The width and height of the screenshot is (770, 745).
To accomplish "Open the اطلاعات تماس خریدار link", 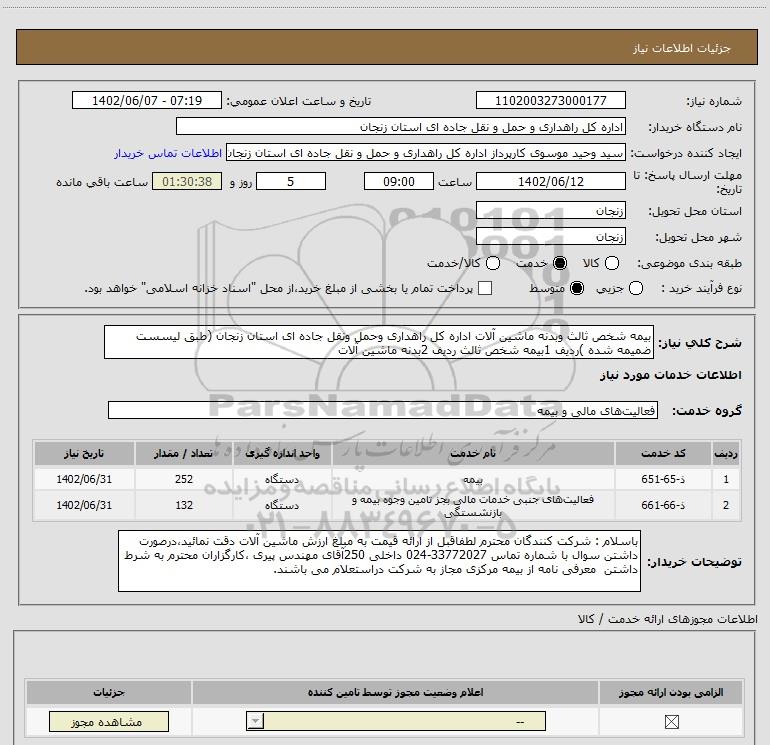I will (x=168, y=153).
